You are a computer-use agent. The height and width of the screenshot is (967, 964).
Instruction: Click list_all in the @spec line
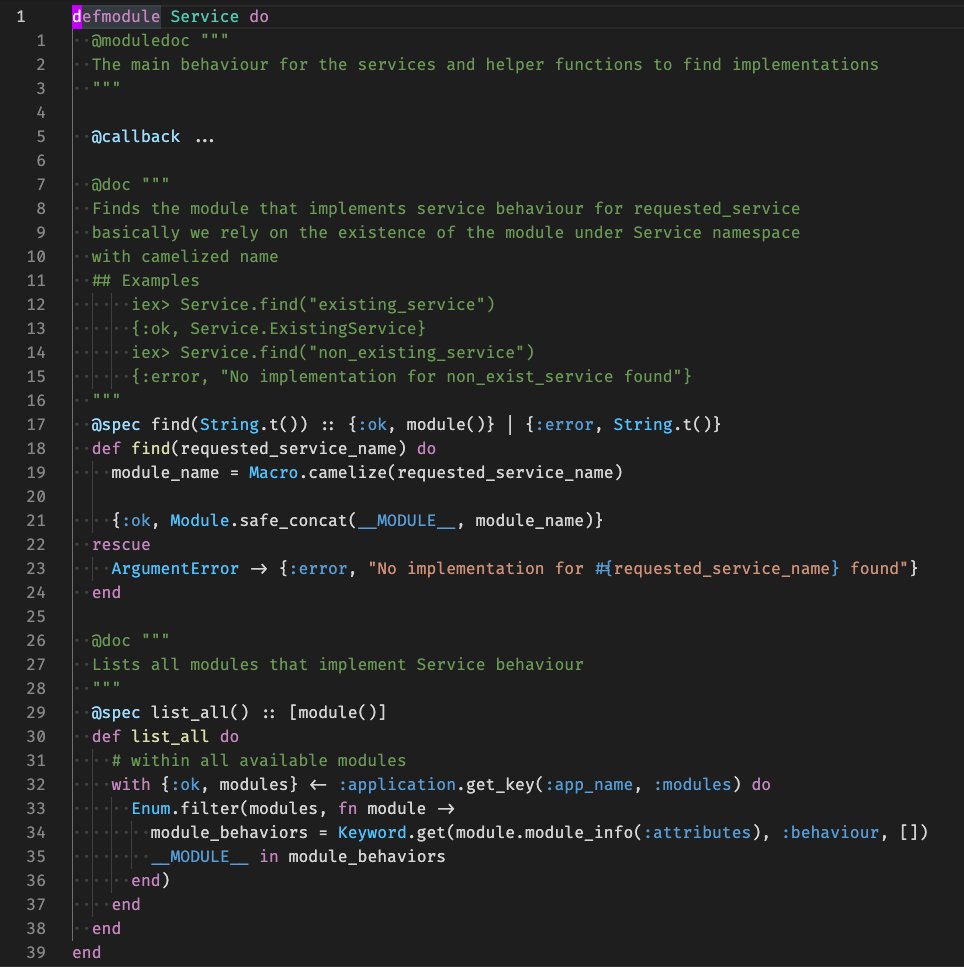(190, 713)
